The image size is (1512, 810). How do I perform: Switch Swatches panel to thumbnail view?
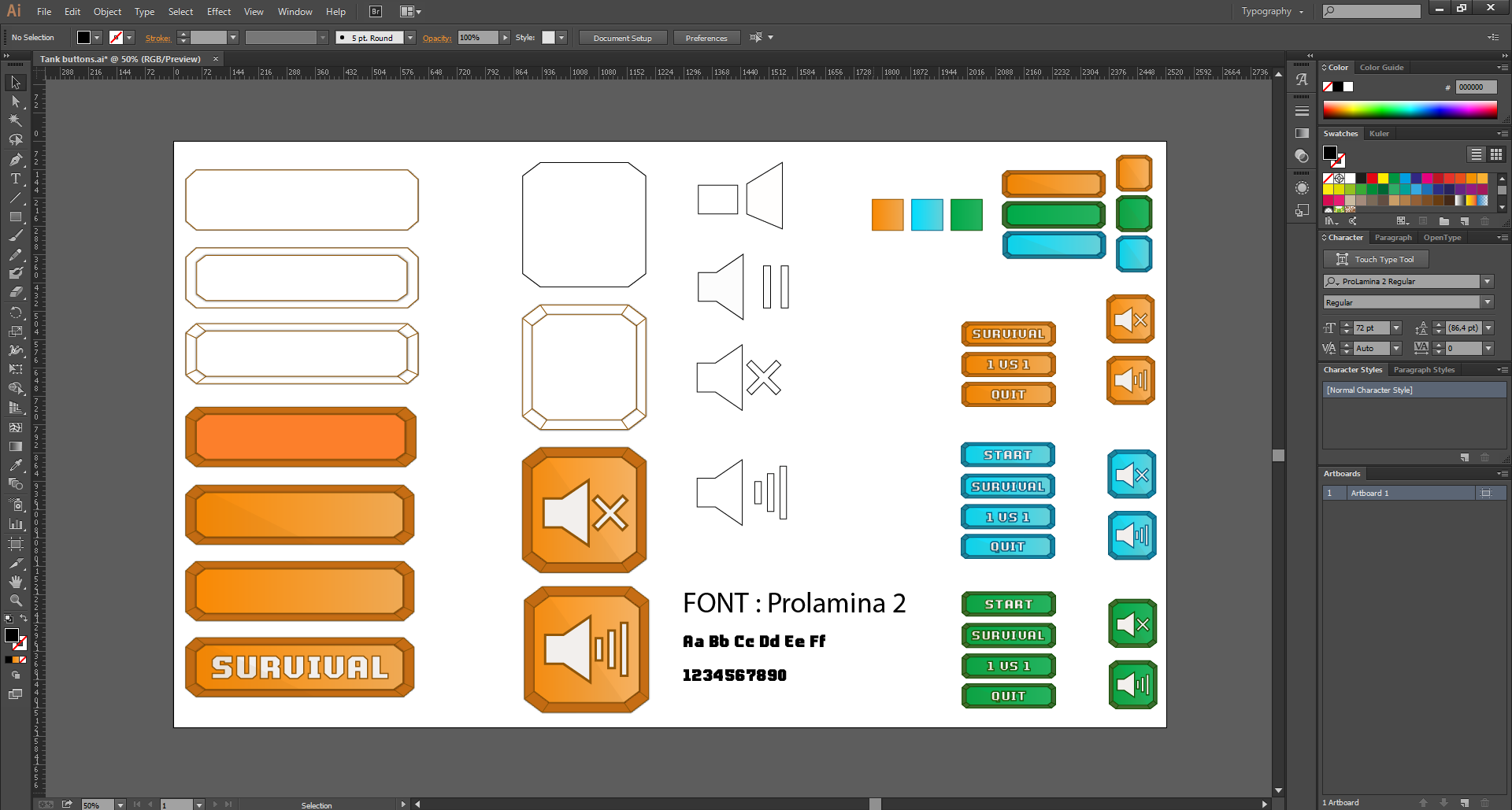point(1496,154)
